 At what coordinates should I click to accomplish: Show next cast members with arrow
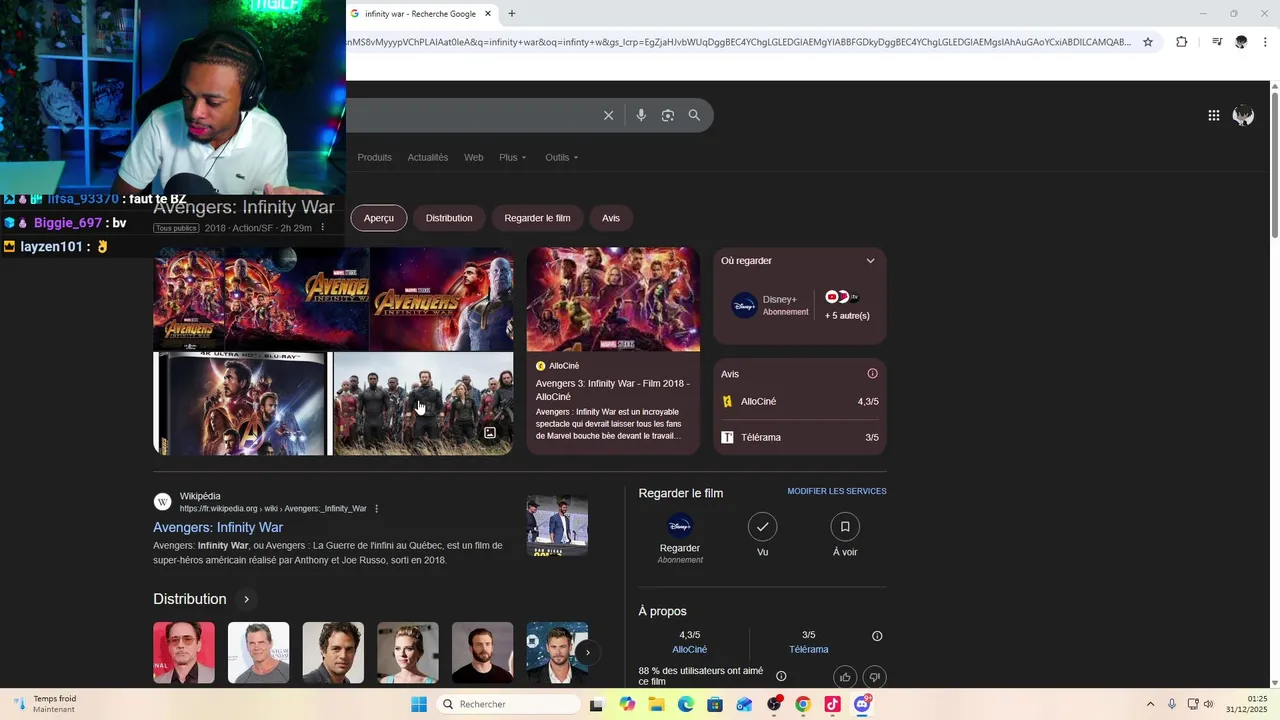click(587, 652)
